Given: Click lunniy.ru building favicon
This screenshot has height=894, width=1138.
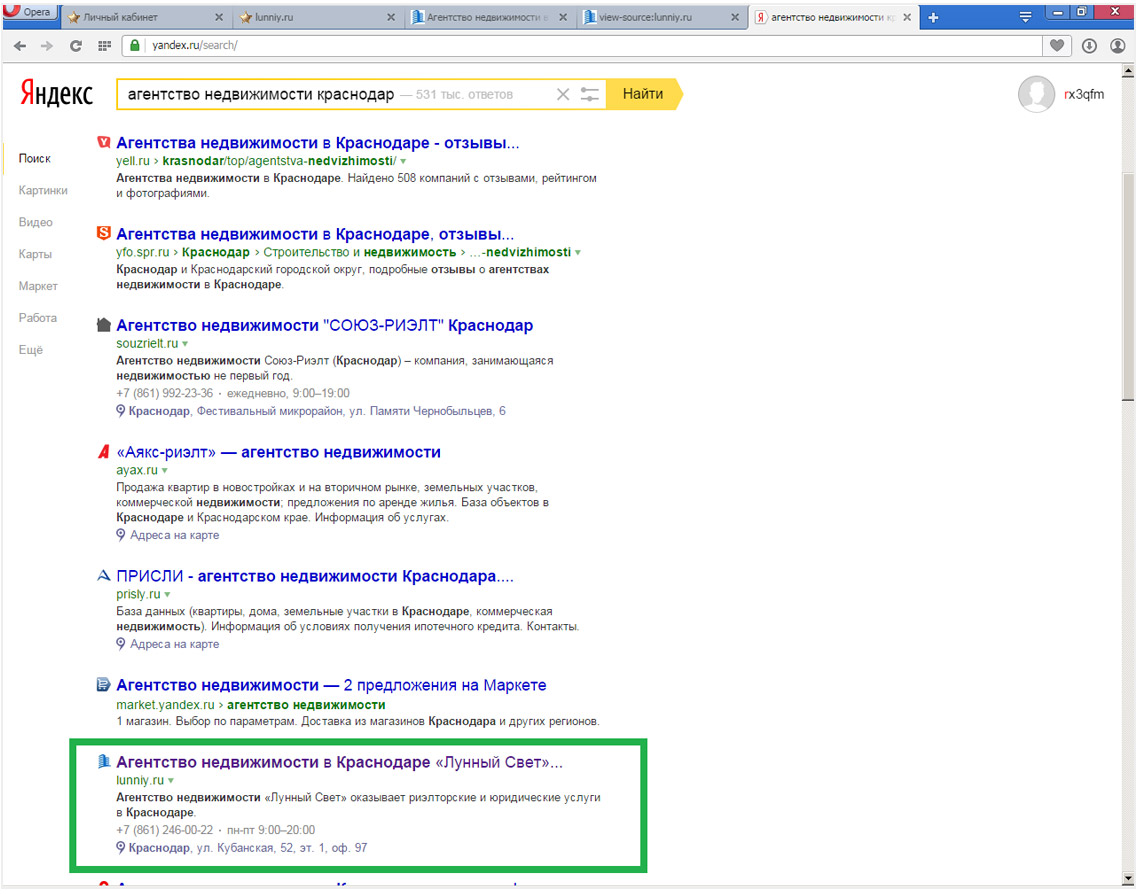Looking at the screenshot, I should (104, 761).
